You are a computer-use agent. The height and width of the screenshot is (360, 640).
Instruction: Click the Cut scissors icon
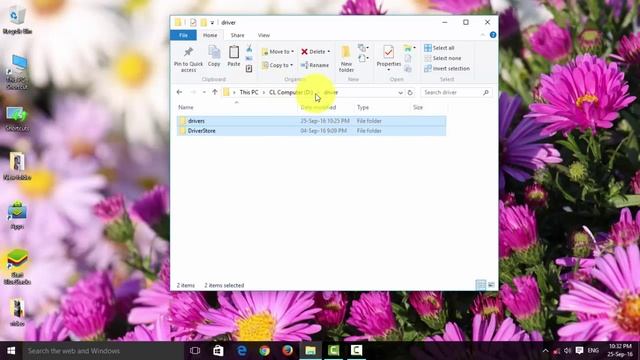click(x=249, y=49)
